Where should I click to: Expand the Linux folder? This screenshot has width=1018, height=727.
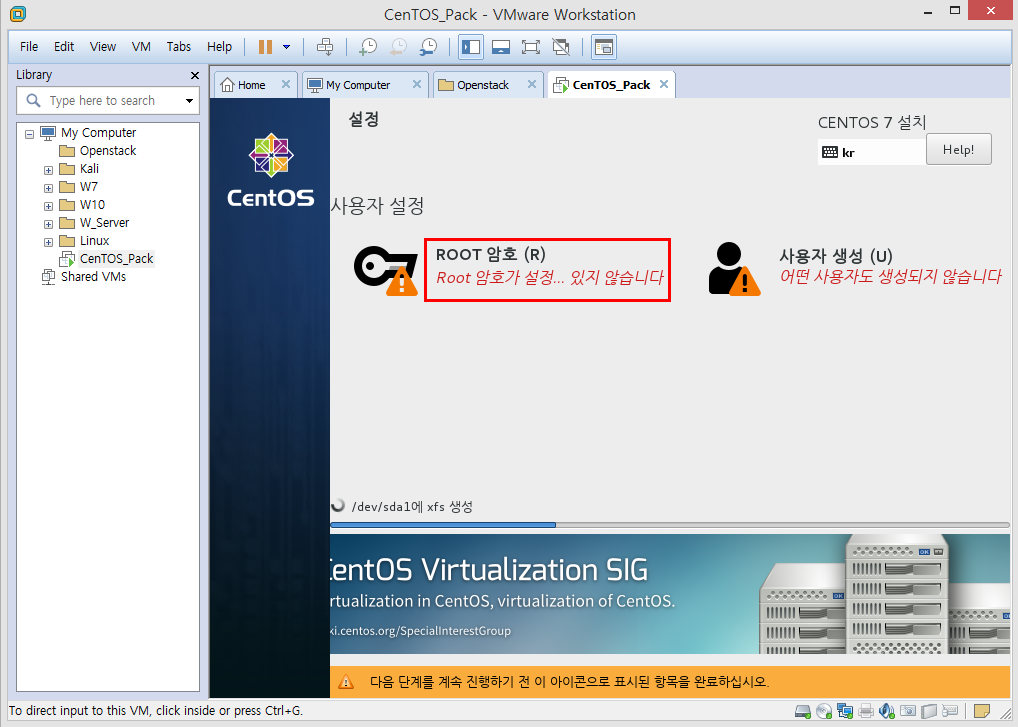(48, 242)
